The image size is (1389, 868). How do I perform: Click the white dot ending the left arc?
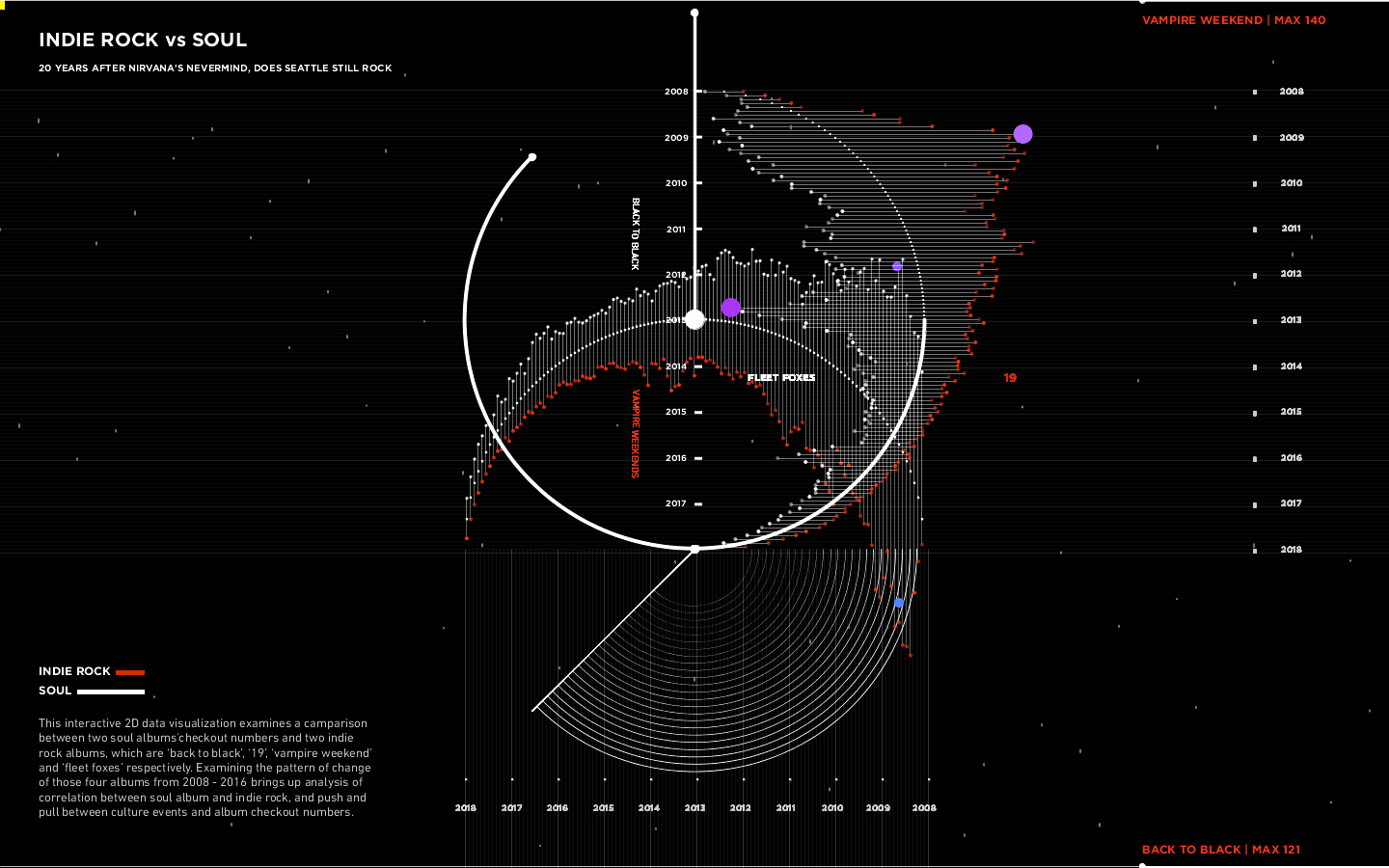click(532, 157)
